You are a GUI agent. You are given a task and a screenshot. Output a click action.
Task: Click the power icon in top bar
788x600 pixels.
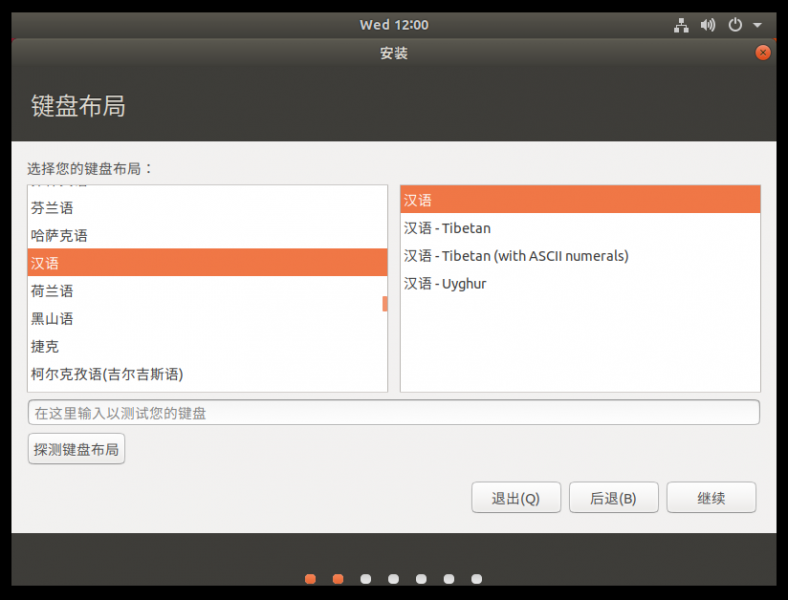735,25
